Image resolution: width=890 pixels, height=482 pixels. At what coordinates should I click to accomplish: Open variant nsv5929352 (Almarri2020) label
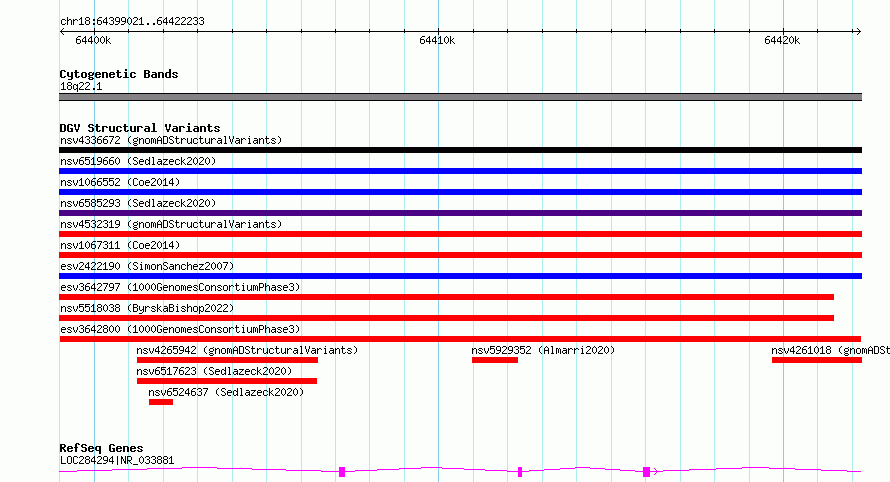(543, 350)
